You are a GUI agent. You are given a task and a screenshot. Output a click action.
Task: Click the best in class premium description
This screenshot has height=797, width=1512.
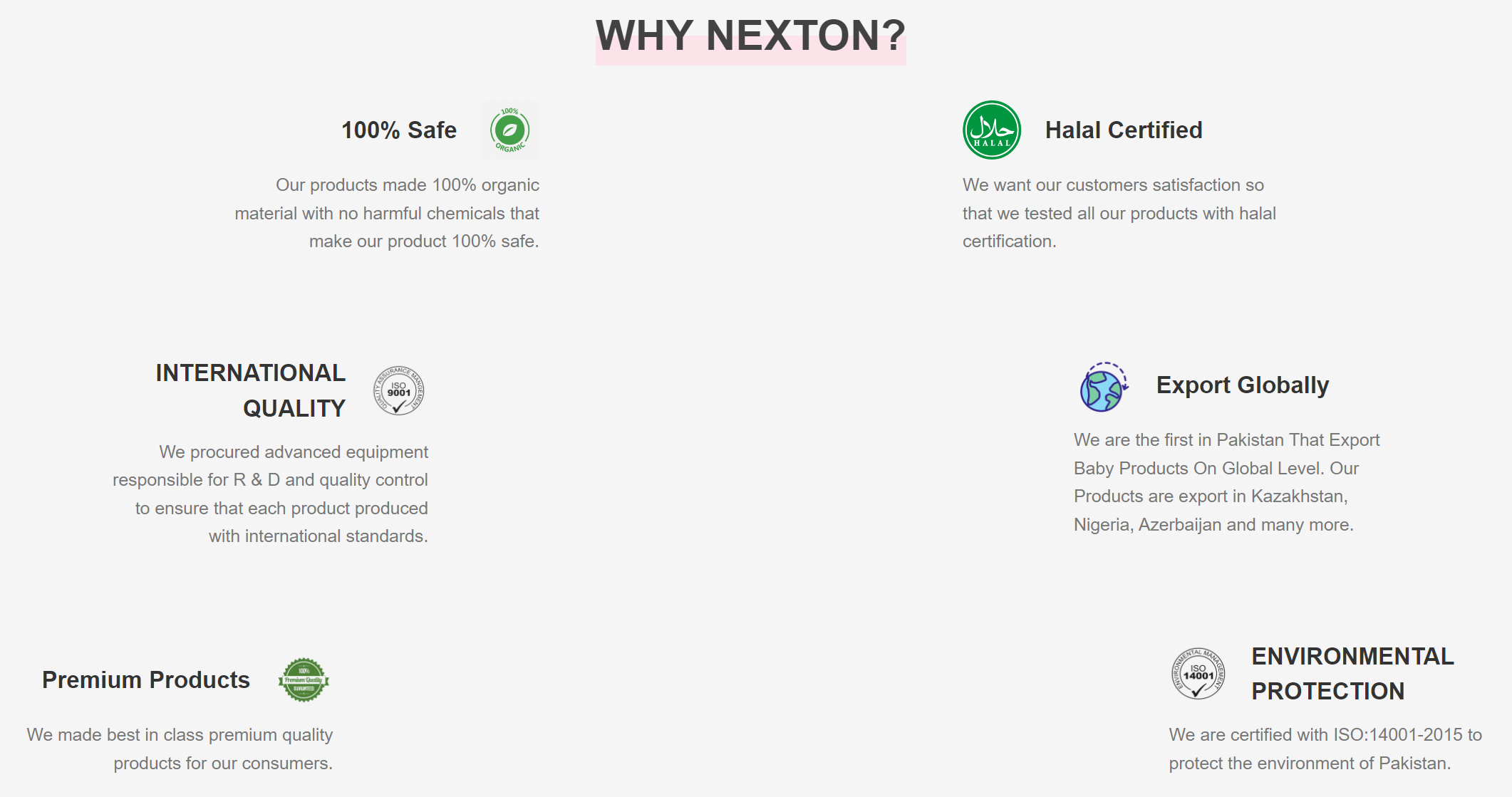(180, 749)
